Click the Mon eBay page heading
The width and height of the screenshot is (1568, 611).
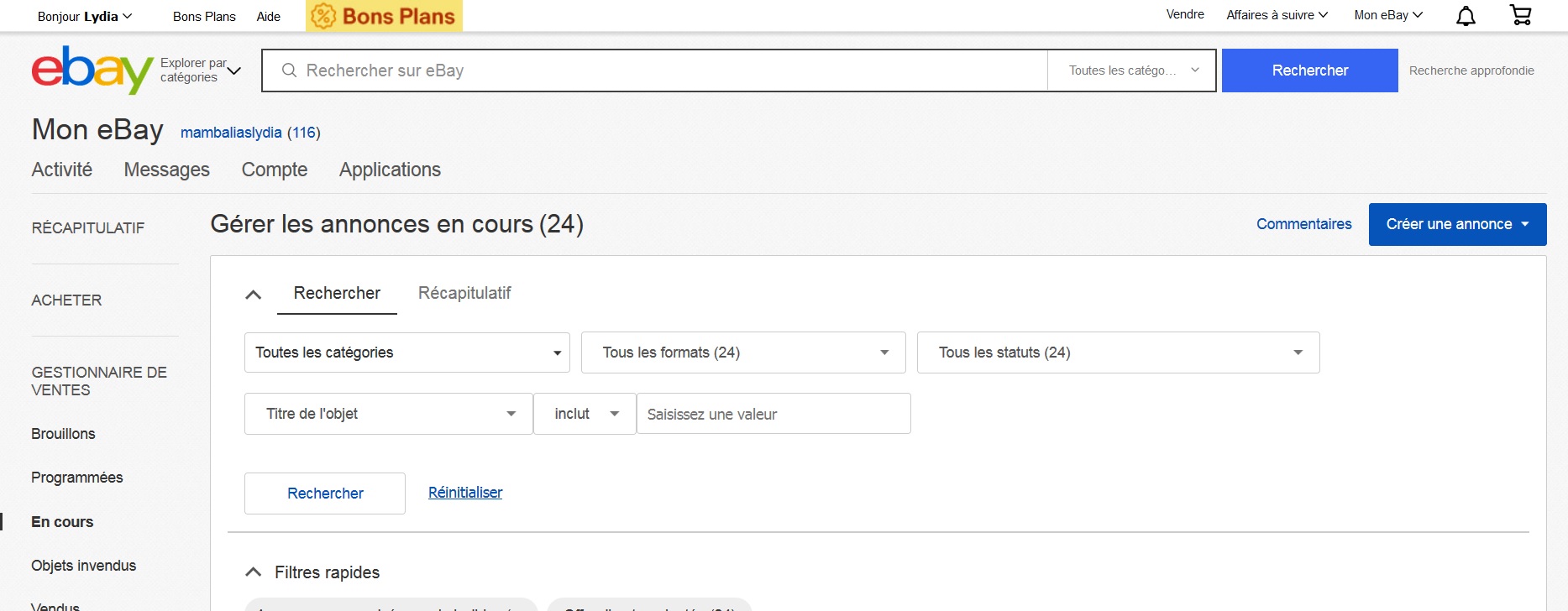point(97,130)
